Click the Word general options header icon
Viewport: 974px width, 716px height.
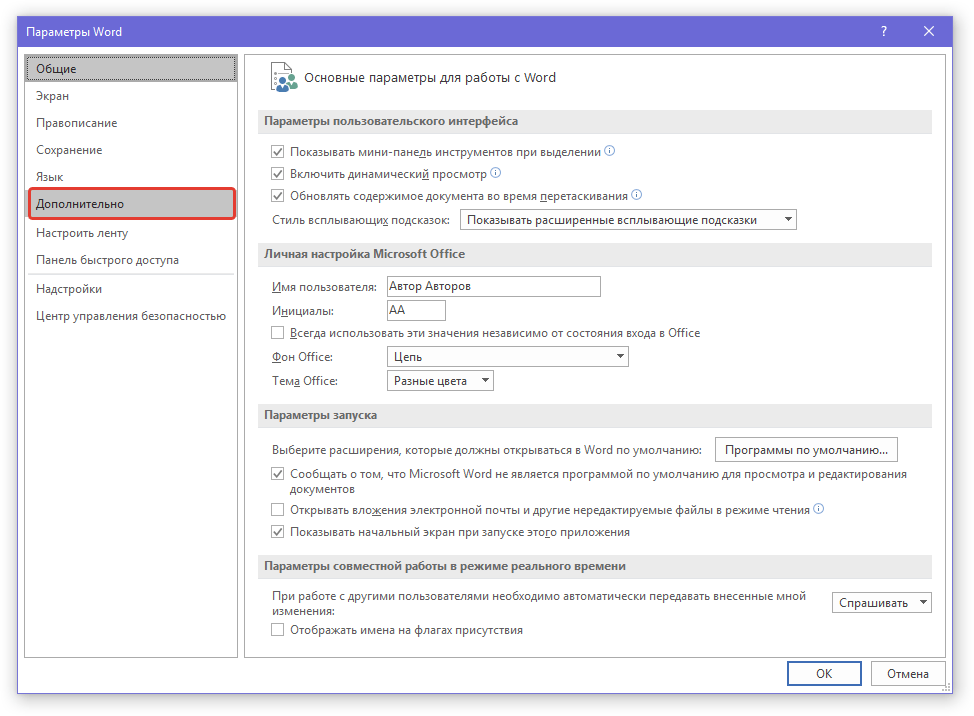284,78
